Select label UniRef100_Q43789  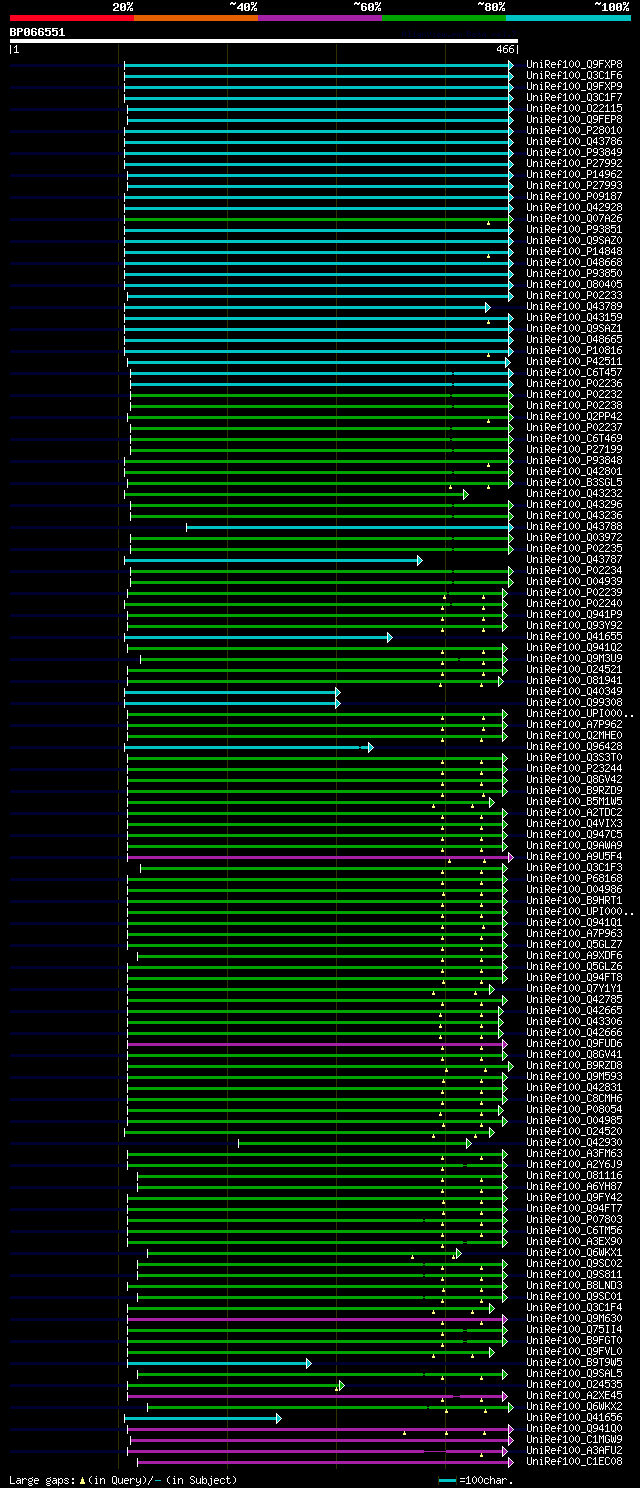point(574,306)
